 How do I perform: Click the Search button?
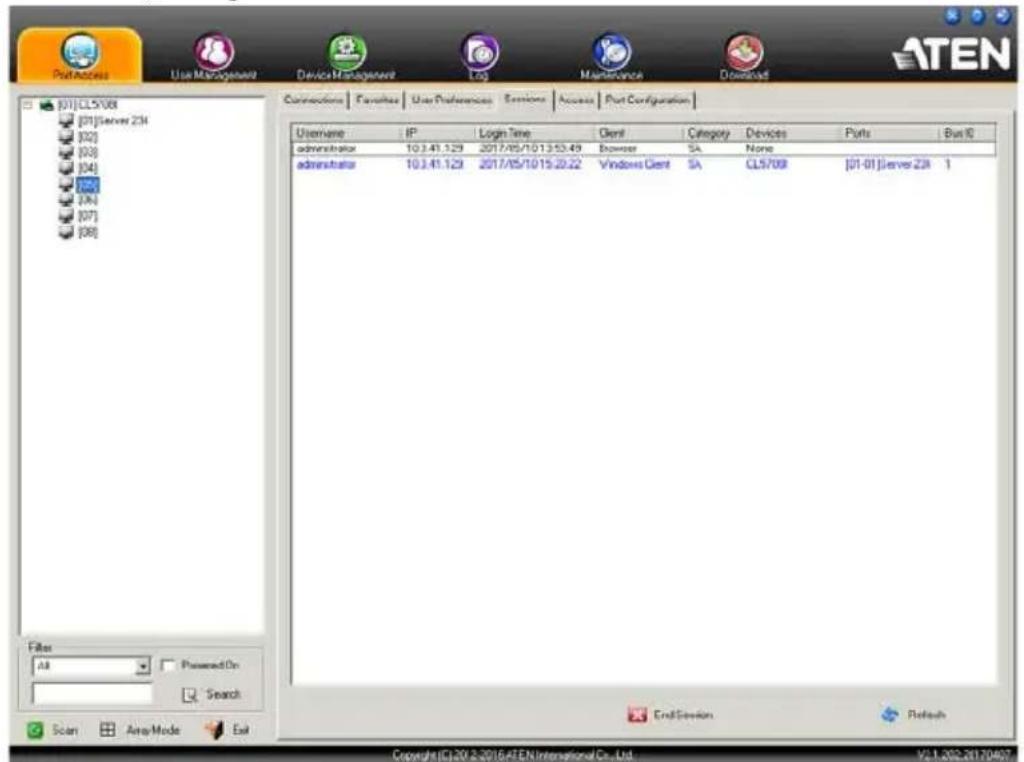coord(212,694)
